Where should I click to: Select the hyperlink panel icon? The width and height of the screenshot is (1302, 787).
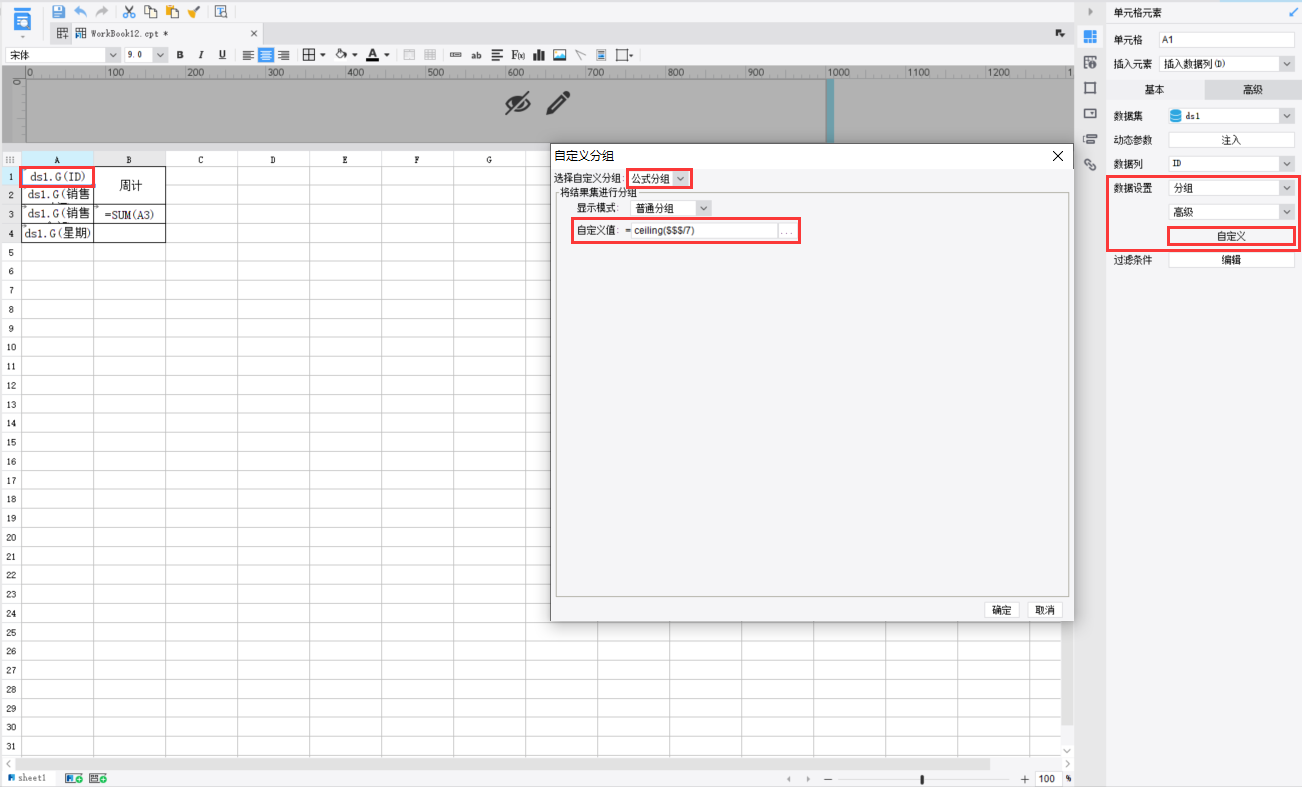(1091, 164)
